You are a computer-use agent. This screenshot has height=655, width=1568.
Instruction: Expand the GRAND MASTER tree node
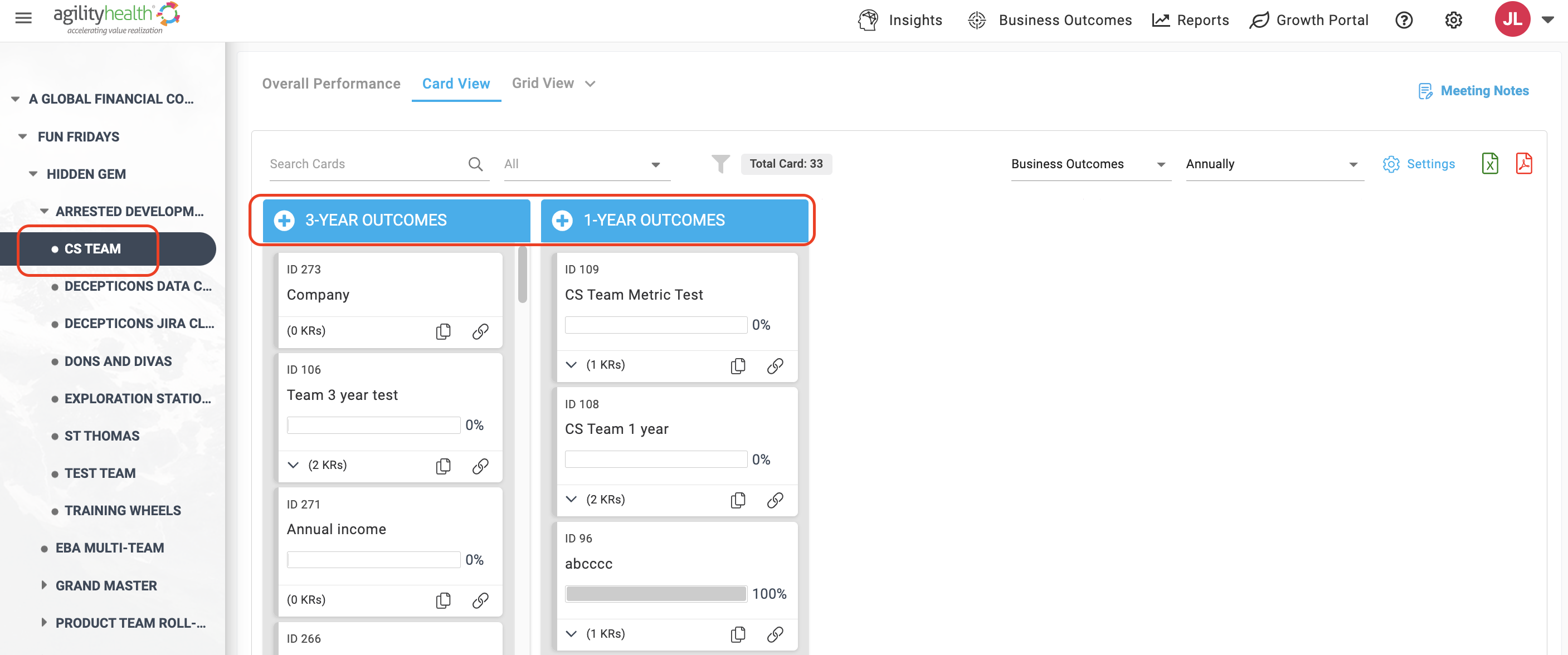pos(44,585)
